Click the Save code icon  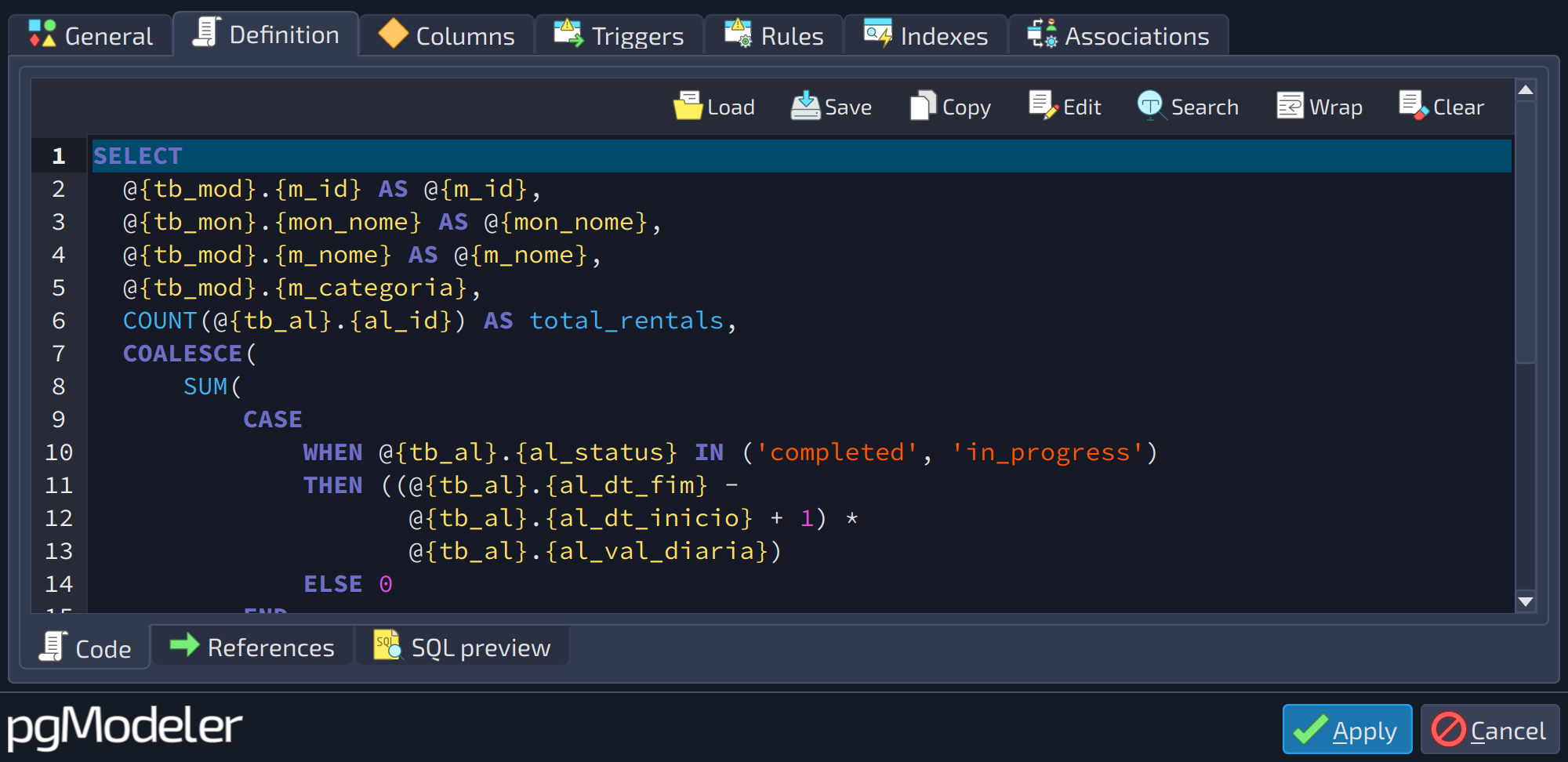(x=806, y=106)
